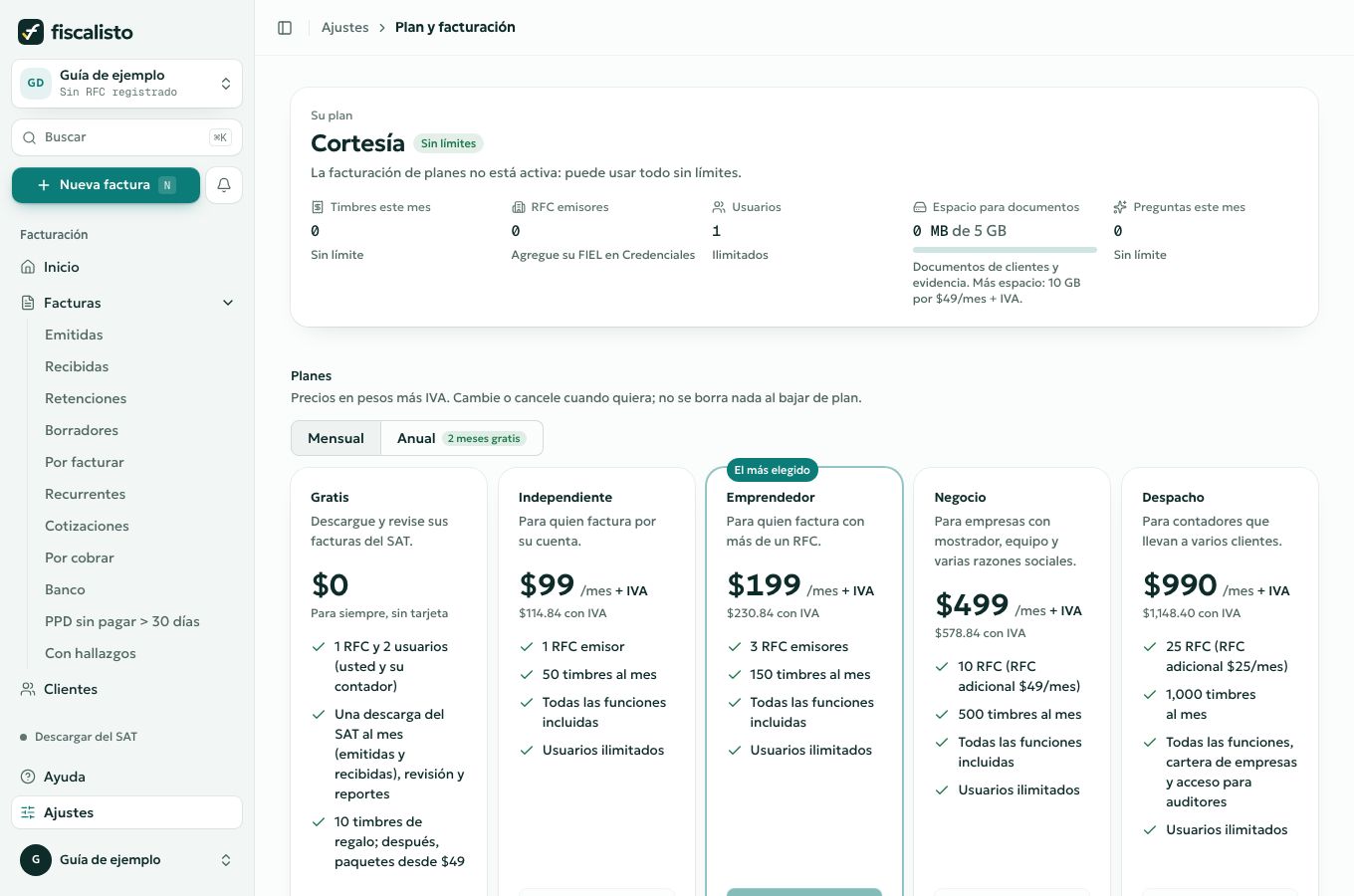1354x896 pixels.
Task: Go to Cotizaciones
Action: point(87,526)
